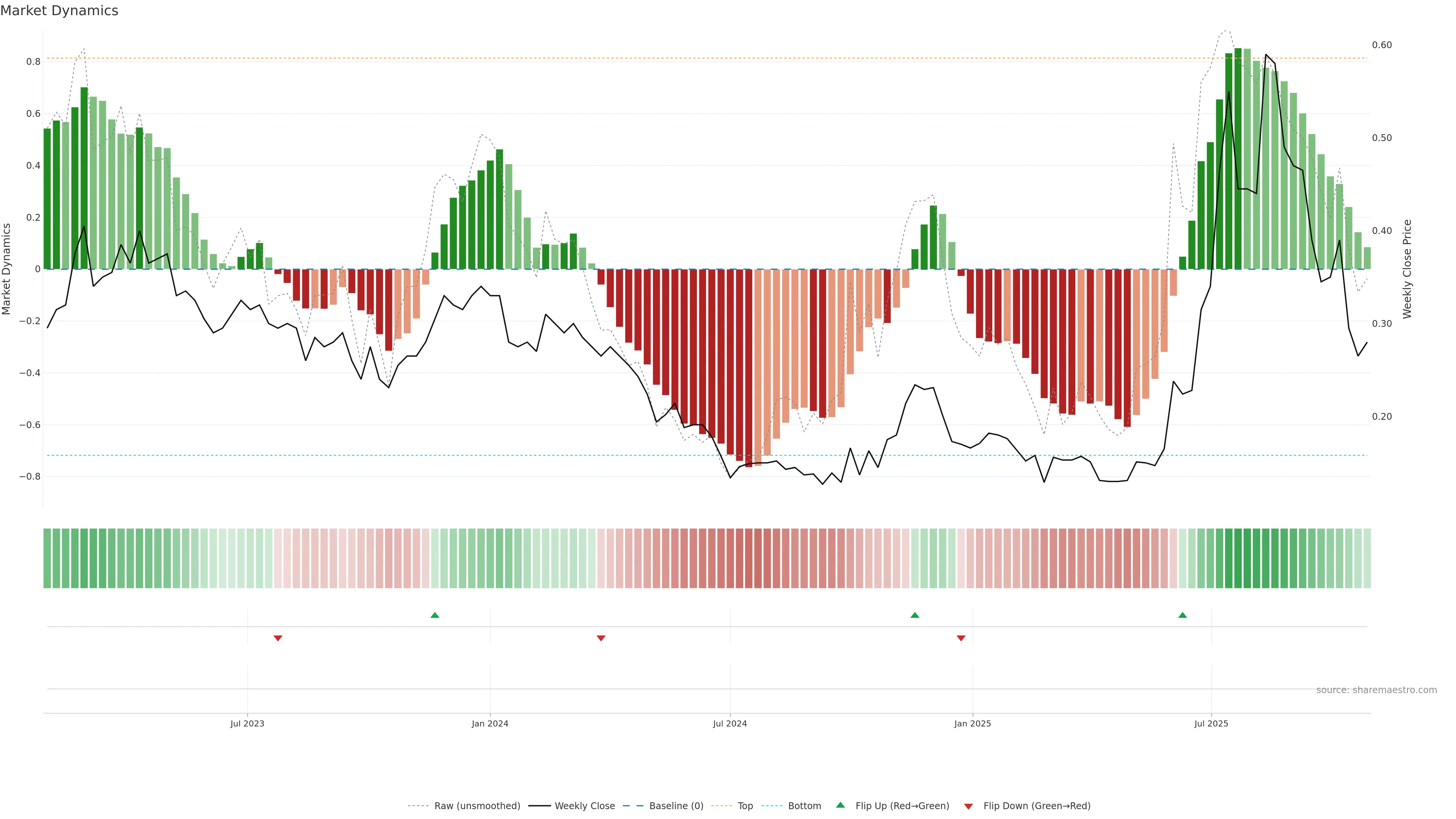Click the Jul 2024 axis label
1456x819 pixels.
[x=730, y=723]
